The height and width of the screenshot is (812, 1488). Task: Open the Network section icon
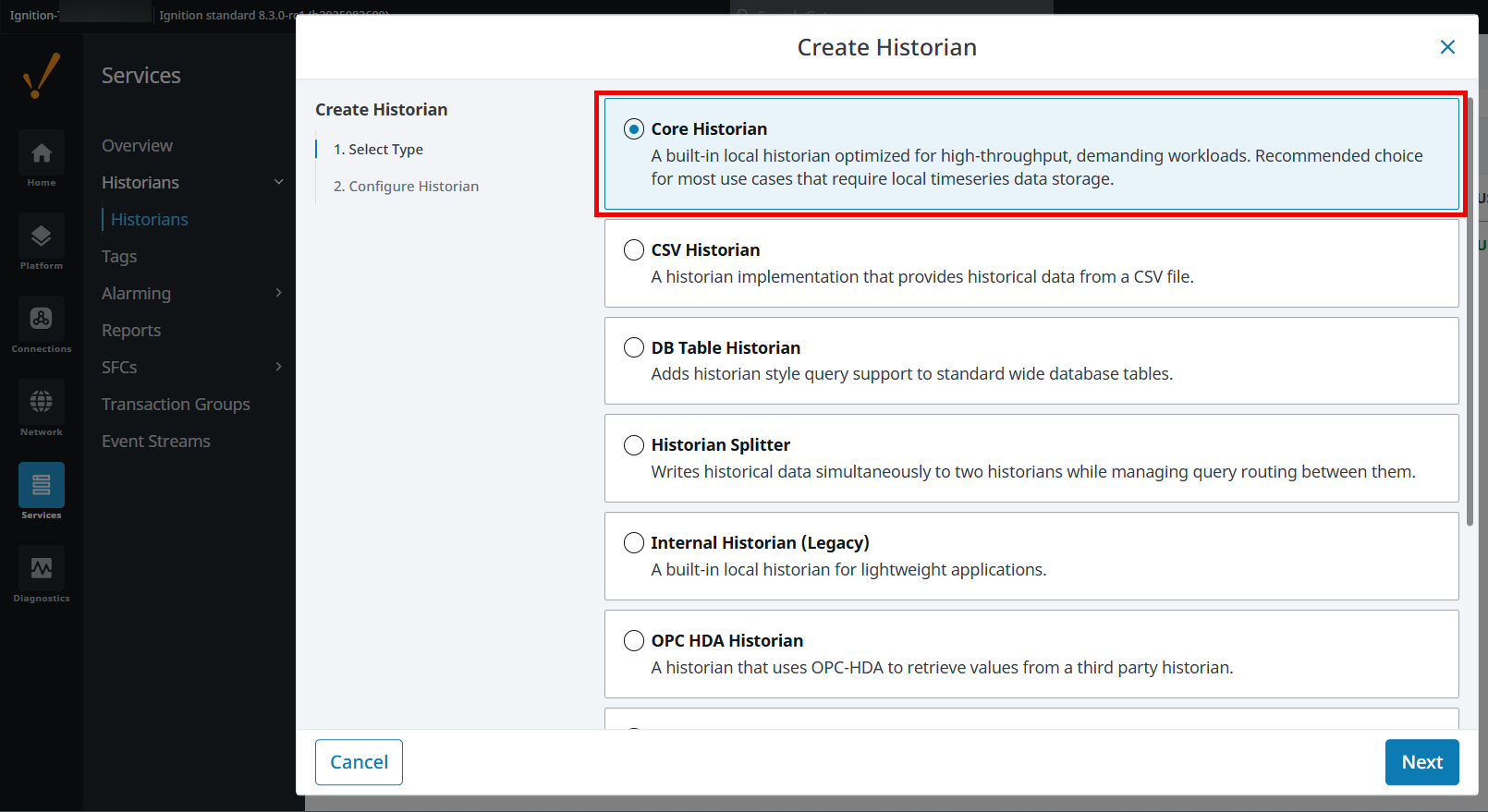(x=42, y=402)
